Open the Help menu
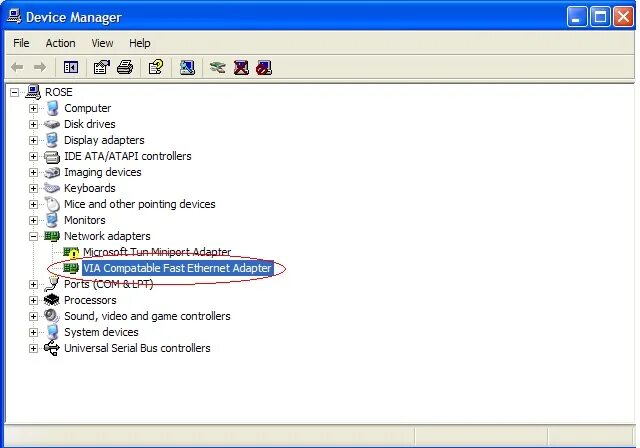Image resolution: width=640 pixels, height=448 pixels. (140, 43)
